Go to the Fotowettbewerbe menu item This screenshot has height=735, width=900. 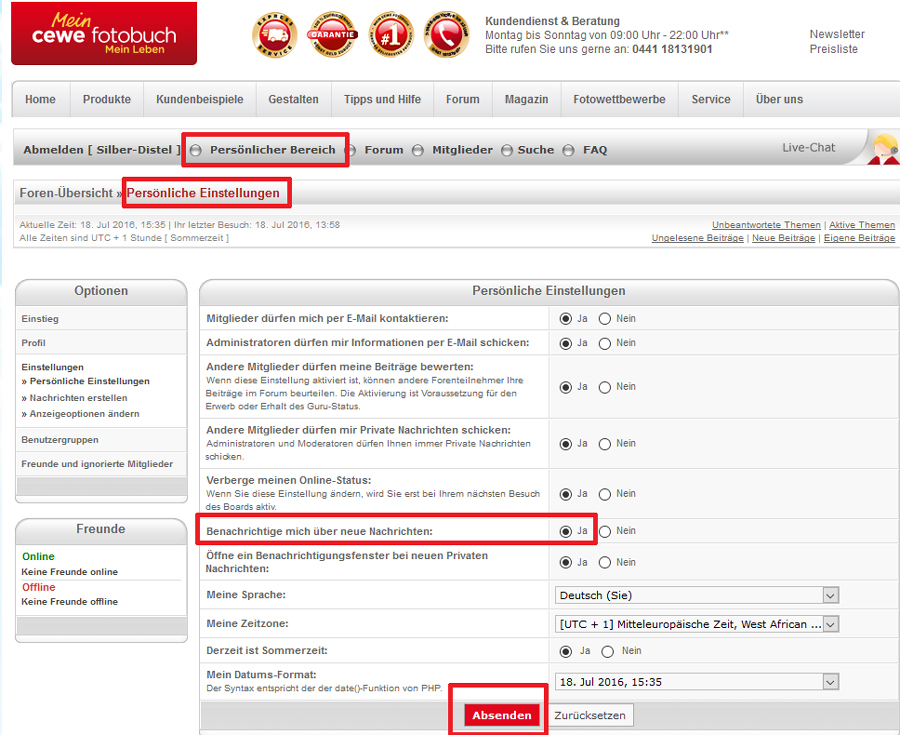pos(619,99)
